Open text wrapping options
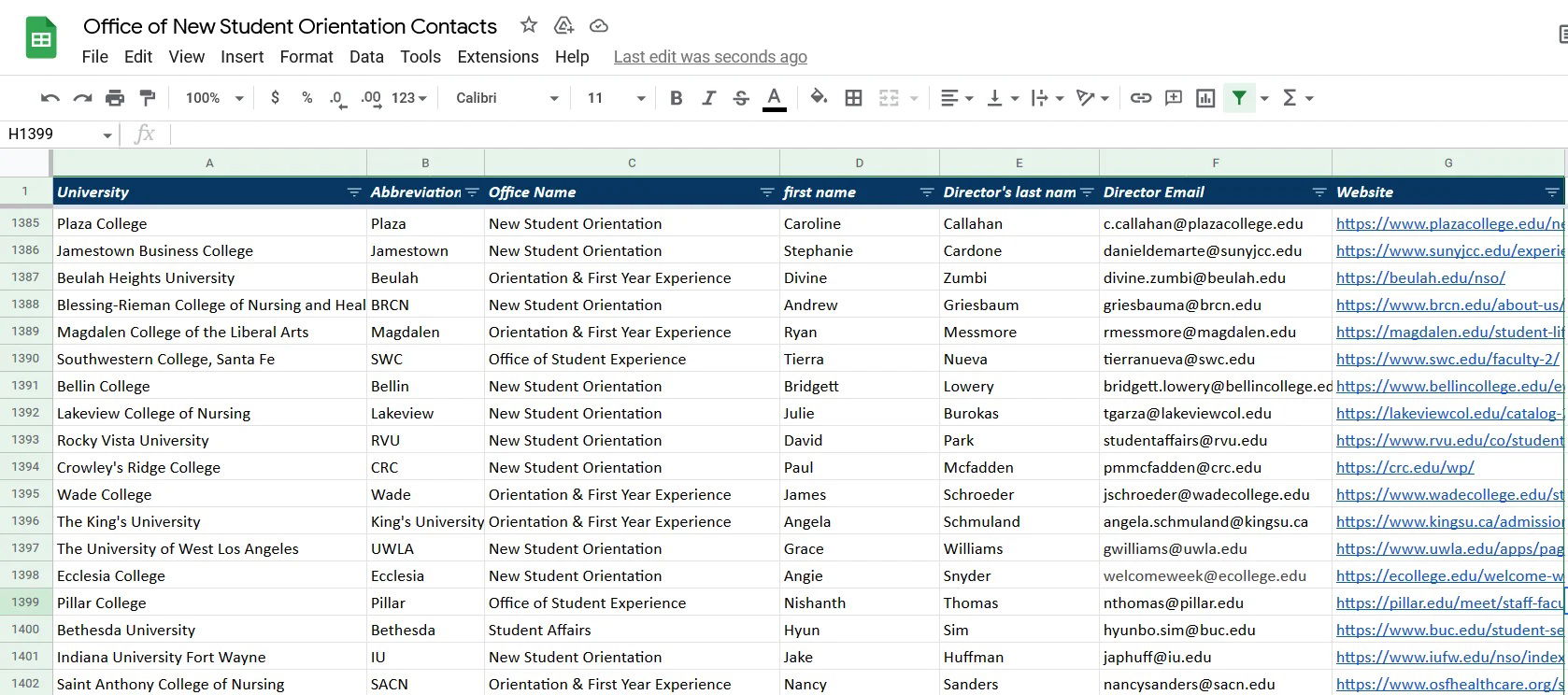 pyautogui.click(x=1047, y=98)
